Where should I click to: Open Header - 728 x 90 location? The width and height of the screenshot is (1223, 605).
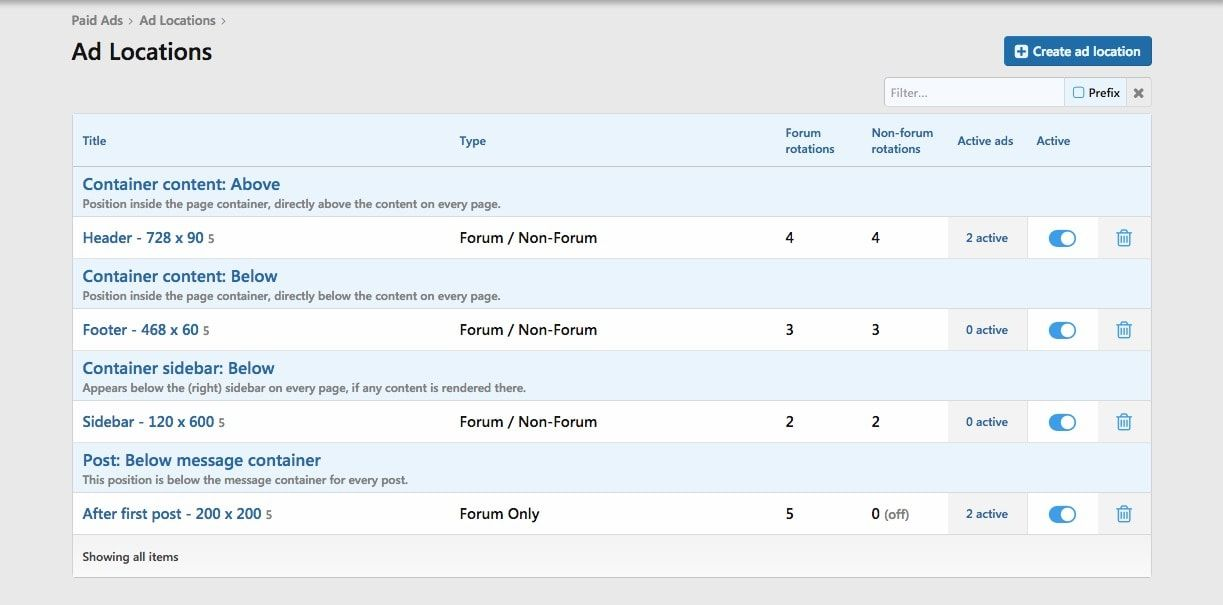(x=143, y=238)
